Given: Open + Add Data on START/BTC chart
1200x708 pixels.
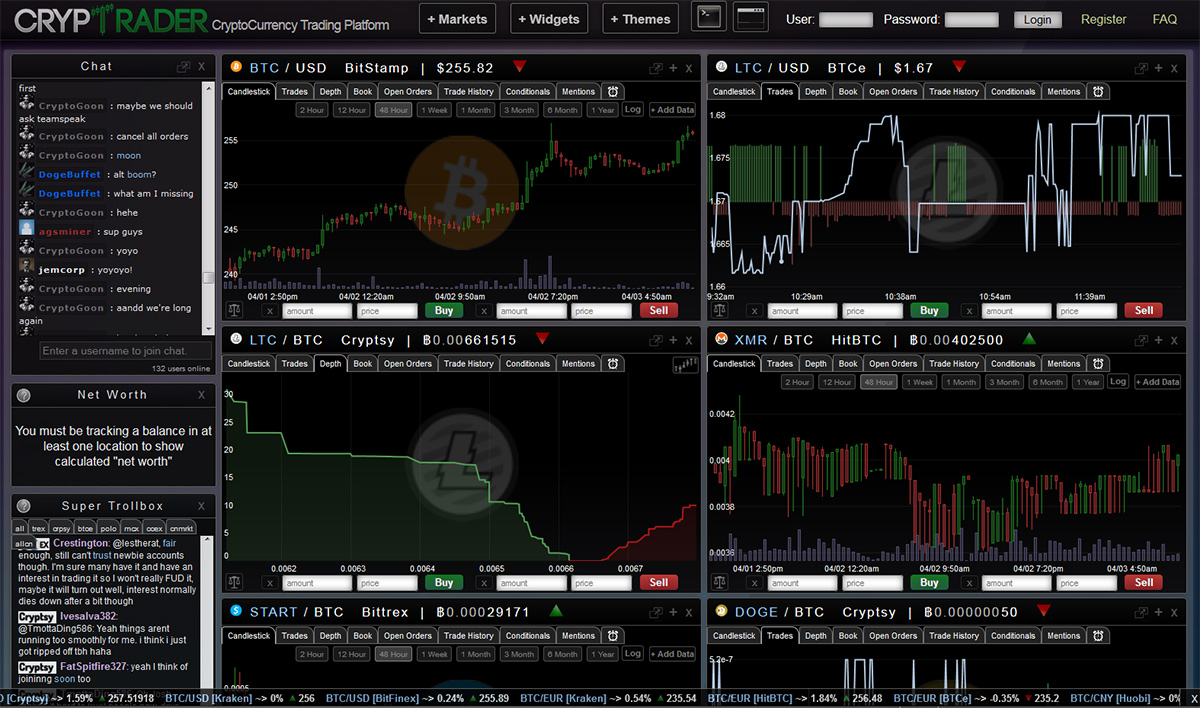Looking at the screenshot, I should 672,654.
